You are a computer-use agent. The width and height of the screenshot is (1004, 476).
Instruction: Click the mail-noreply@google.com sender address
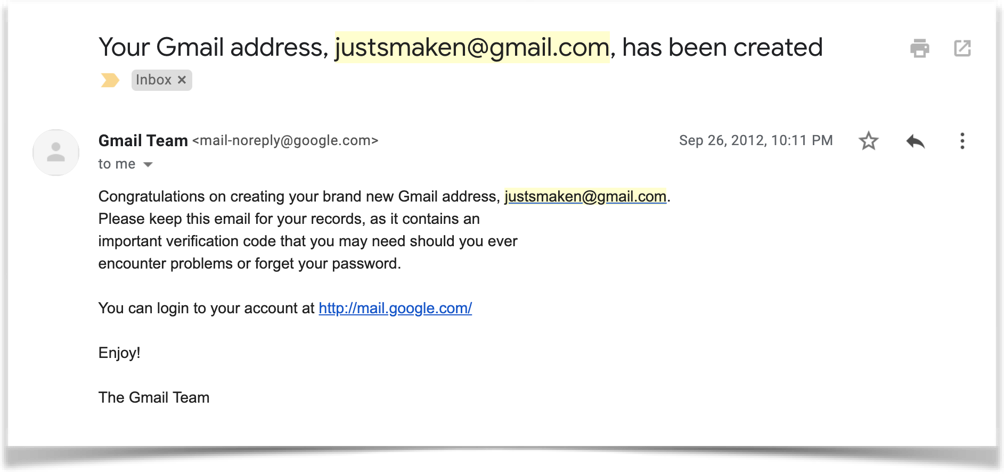point(285,141)
